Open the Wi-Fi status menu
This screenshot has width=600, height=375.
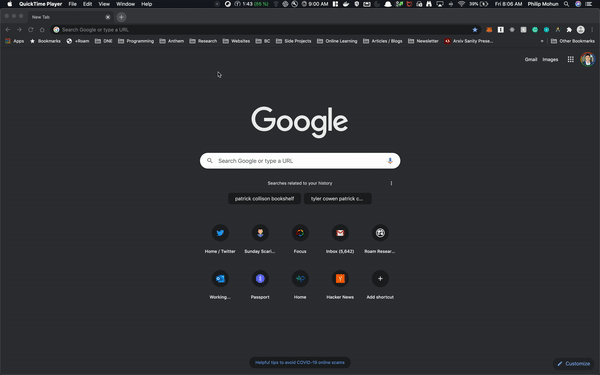(x=461, y=4)
